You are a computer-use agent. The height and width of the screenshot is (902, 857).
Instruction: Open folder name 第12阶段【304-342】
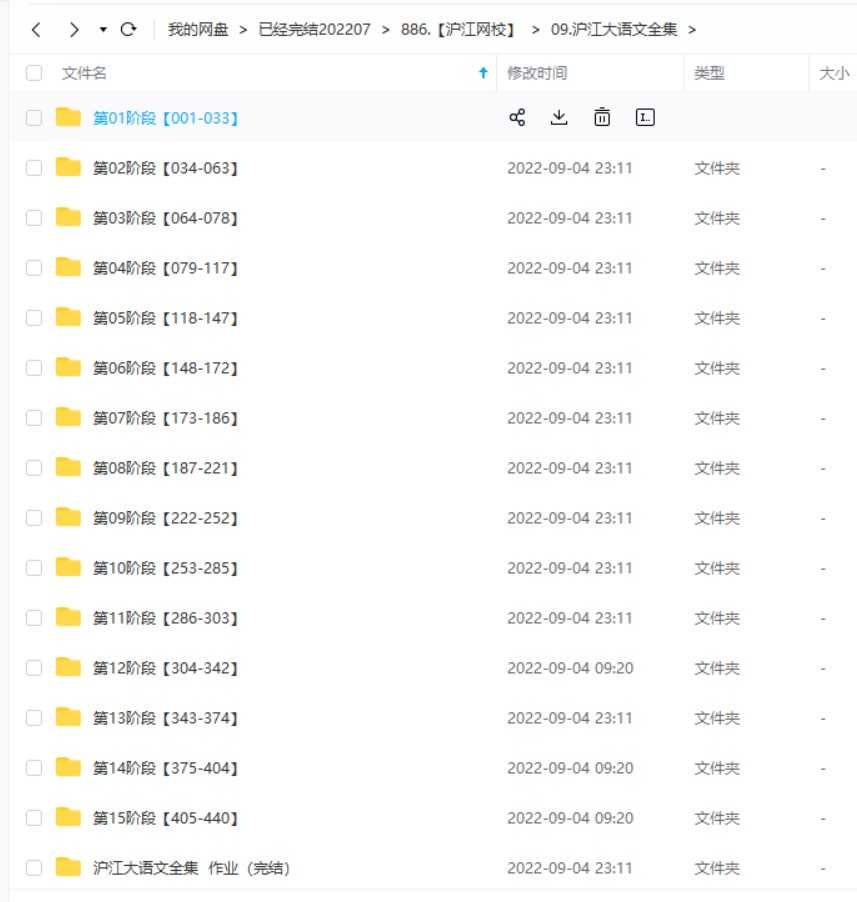click(x=166, y=668)
